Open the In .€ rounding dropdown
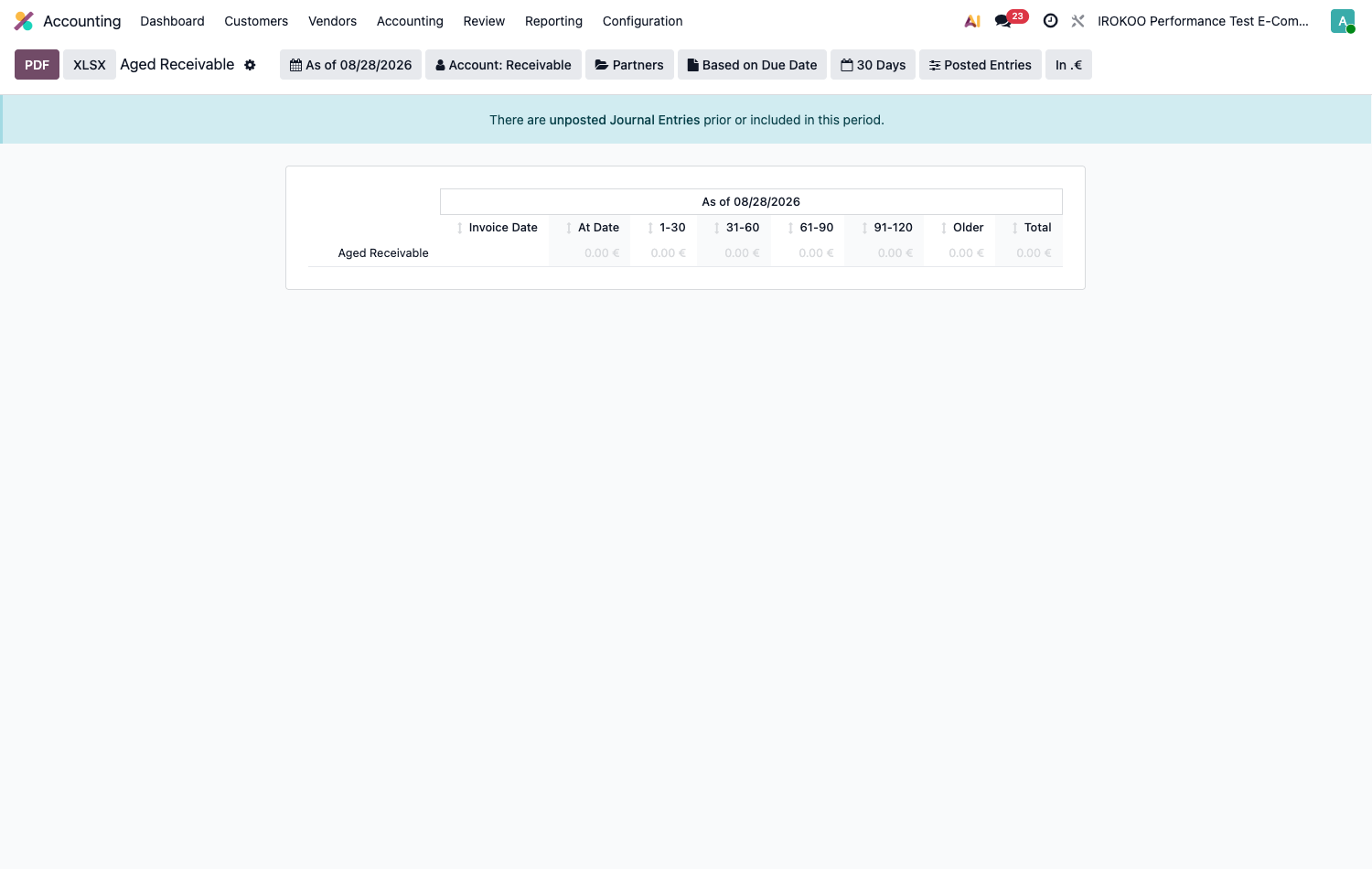This screenshot has height=869, width=1372. 1068,65
